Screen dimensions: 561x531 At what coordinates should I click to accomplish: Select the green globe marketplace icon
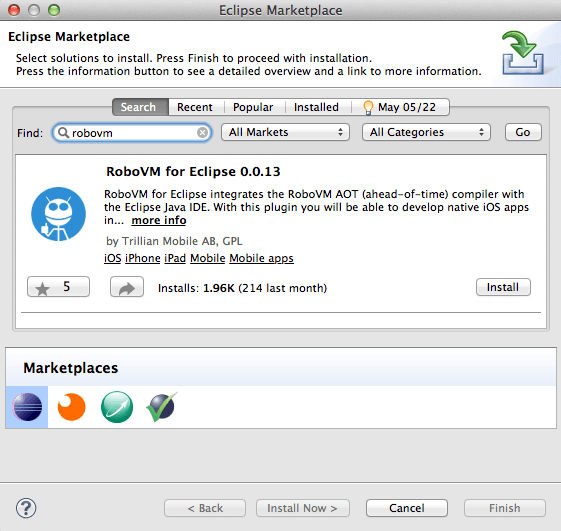[117, 407]
